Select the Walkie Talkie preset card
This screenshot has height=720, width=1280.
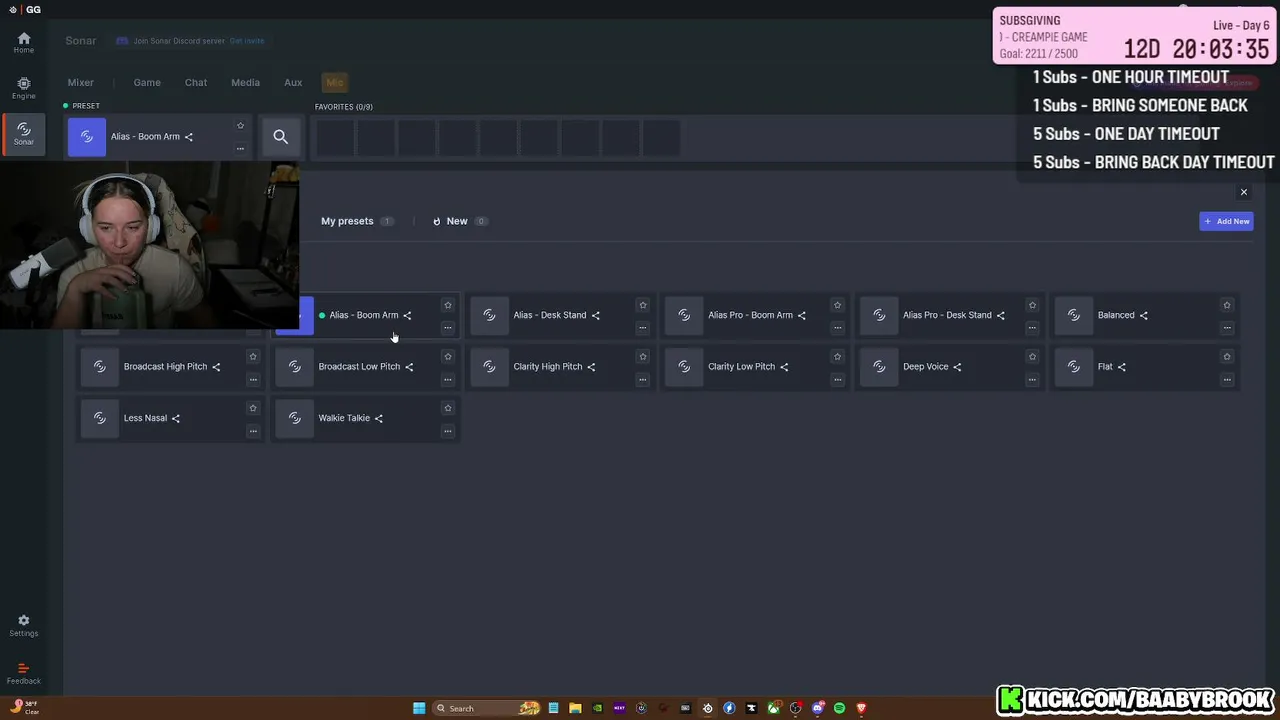point(367,418)
